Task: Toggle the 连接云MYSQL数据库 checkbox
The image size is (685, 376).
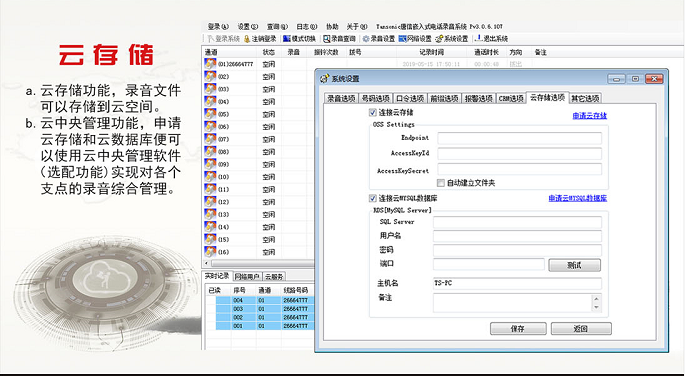Action: (x=373, y=198)
